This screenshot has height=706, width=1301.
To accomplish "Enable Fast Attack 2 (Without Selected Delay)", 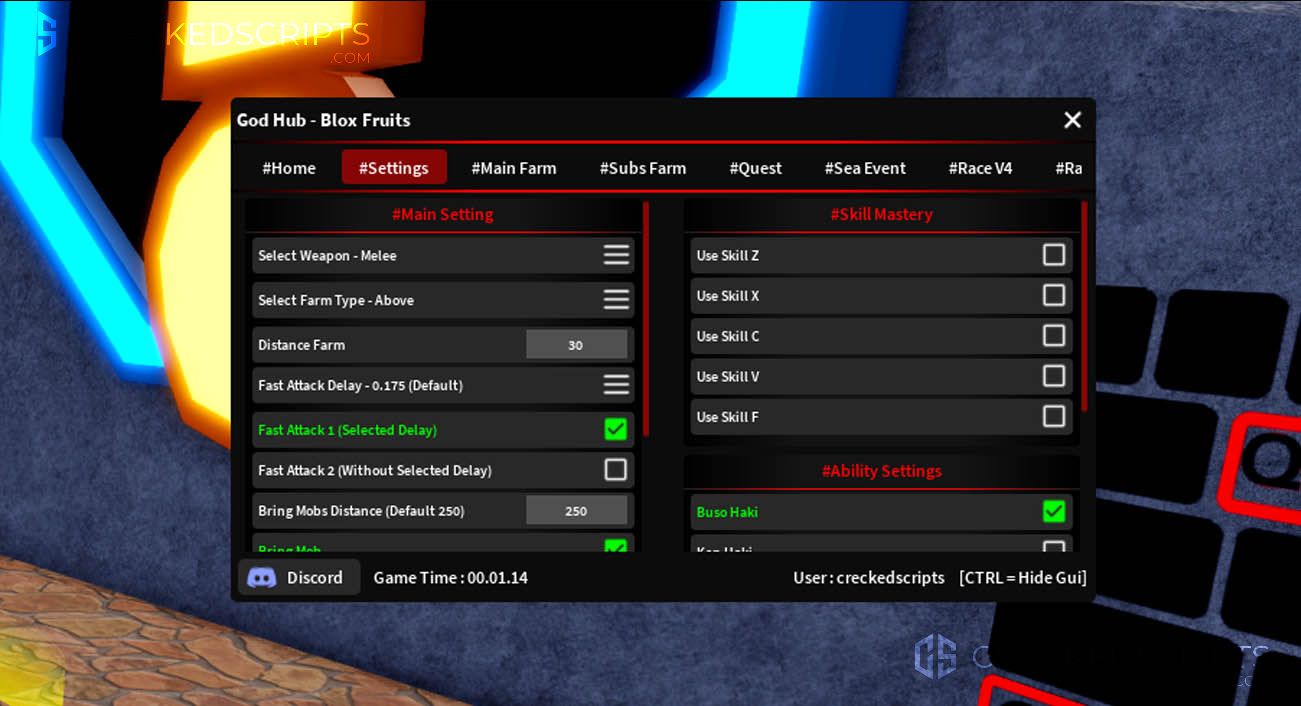I will point(616,469).
